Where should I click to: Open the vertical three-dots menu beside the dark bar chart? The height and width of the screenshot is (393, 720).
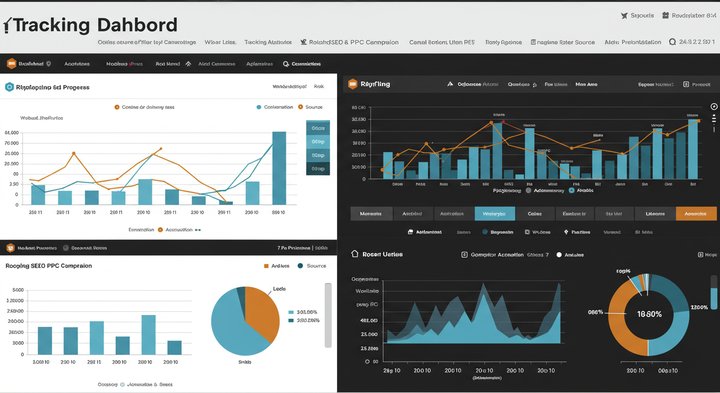pos(714,123)
